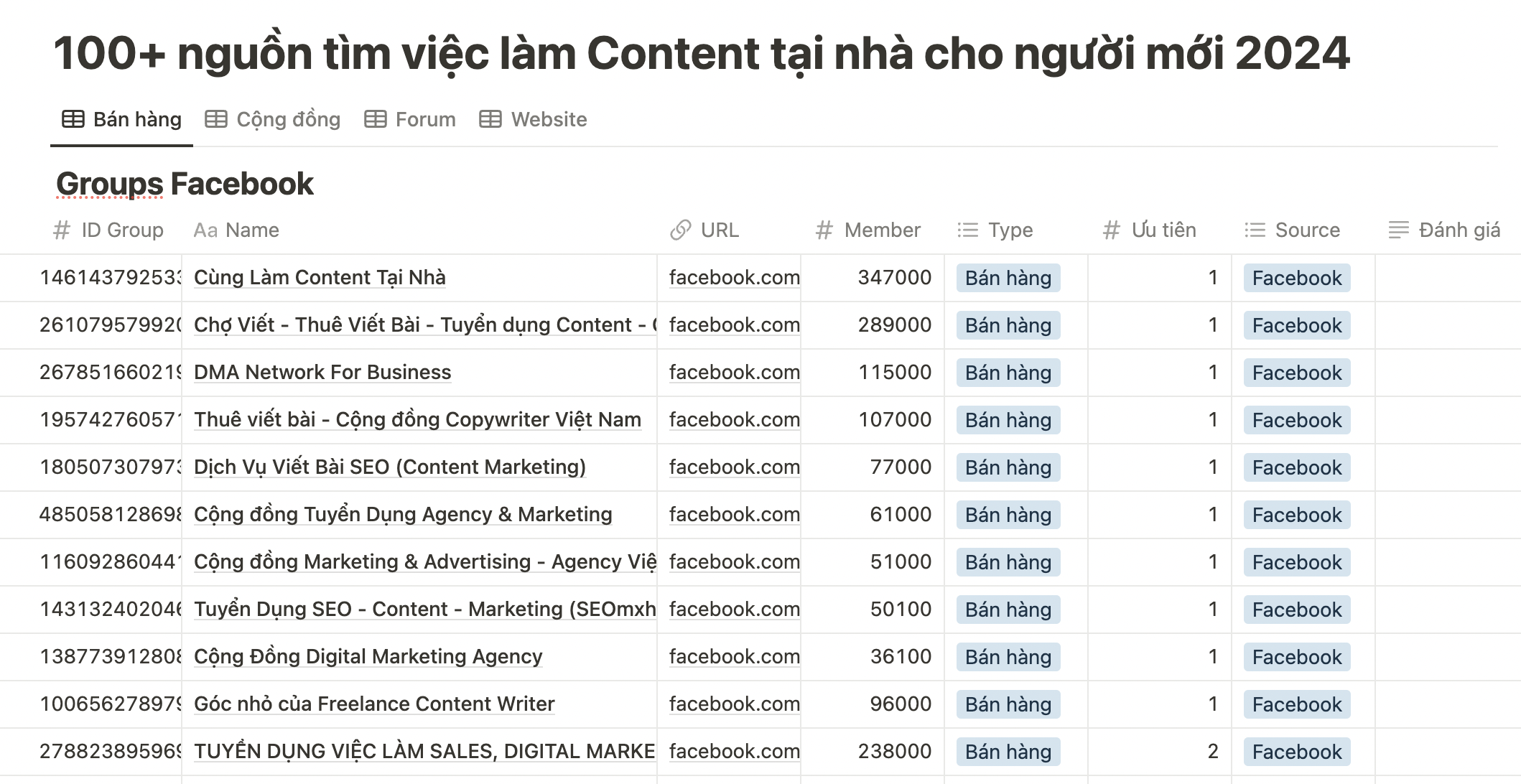Click the table icon beside Website
This screenshot has height=784, width=1521.
(x=490, y=119)
